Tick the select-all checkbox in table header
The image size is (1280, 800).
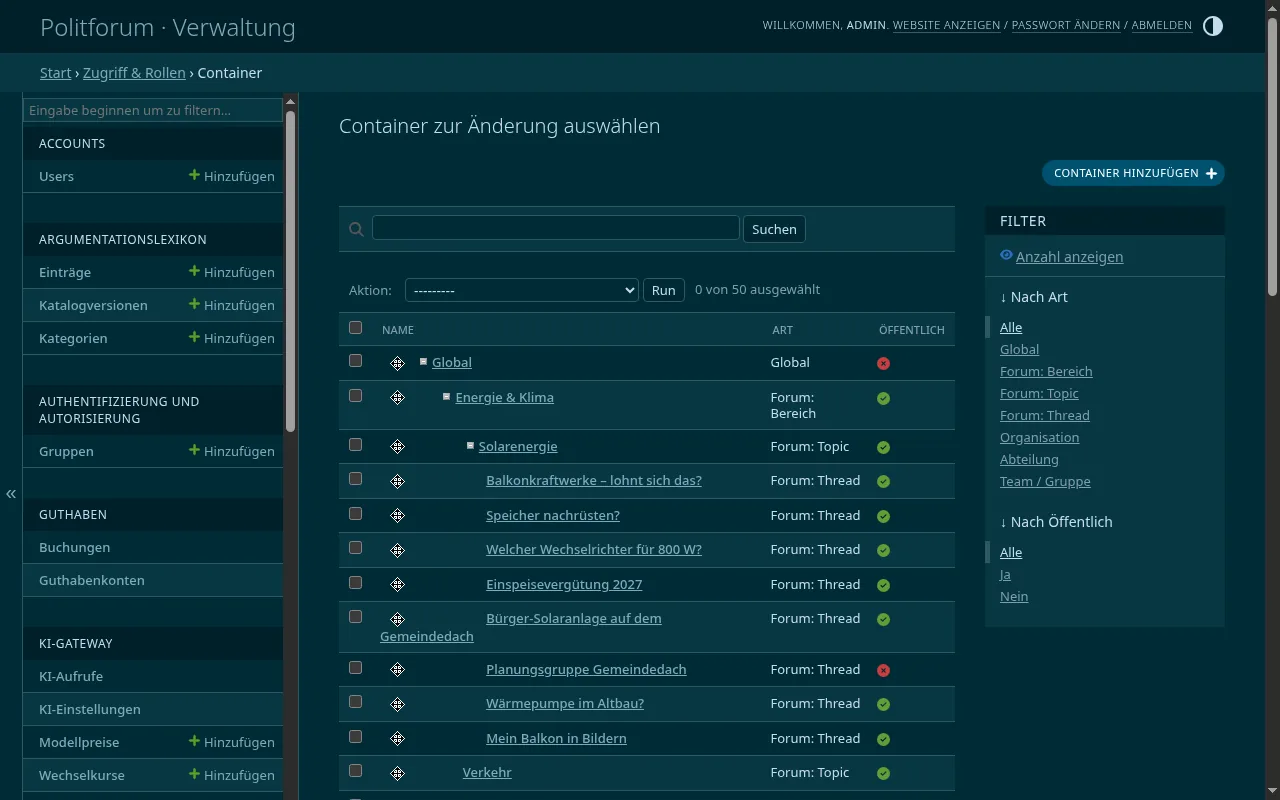coord(355,328)
